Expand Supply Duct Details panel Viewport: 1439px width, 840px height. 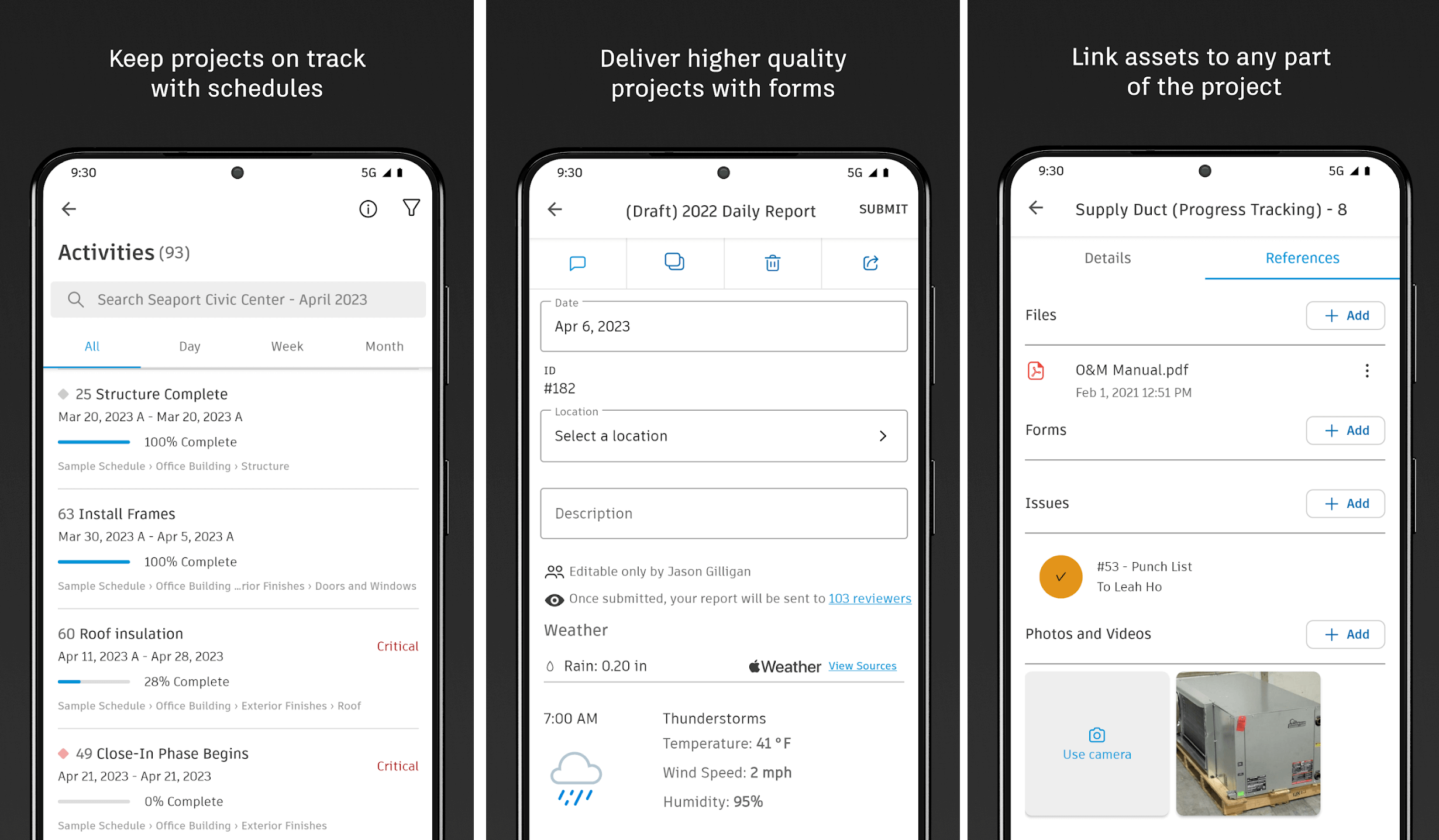pos(1108,258)
